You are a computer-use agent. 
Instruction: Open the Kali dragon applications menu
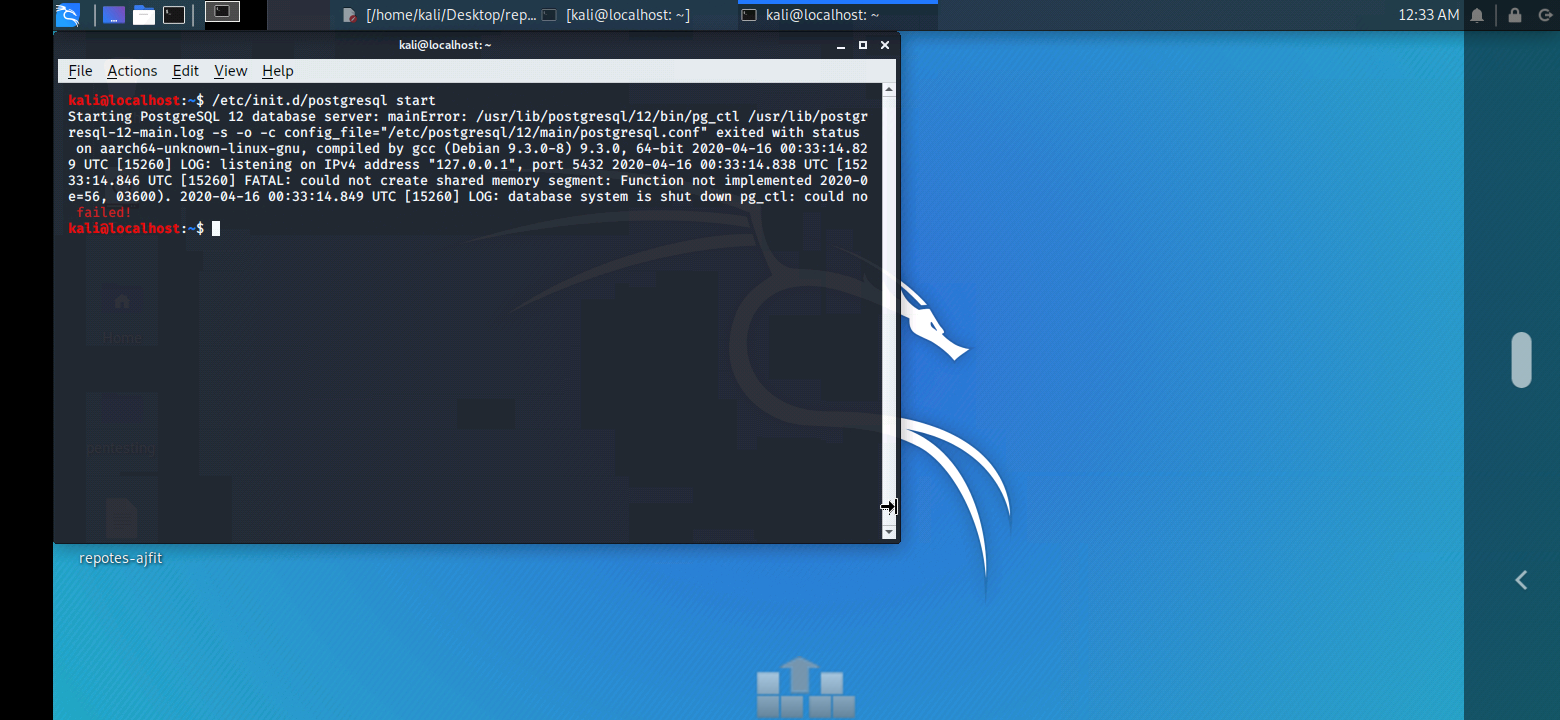pyautogui.click(x=67, y=15)
